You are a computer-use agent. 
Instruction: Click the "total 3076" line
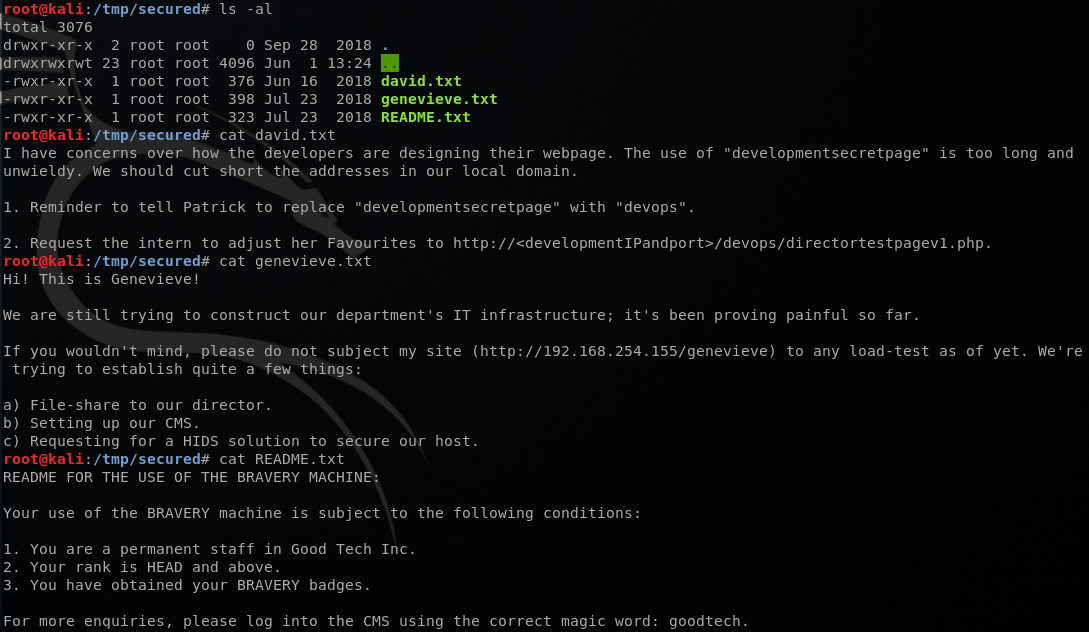coord(48,27)
